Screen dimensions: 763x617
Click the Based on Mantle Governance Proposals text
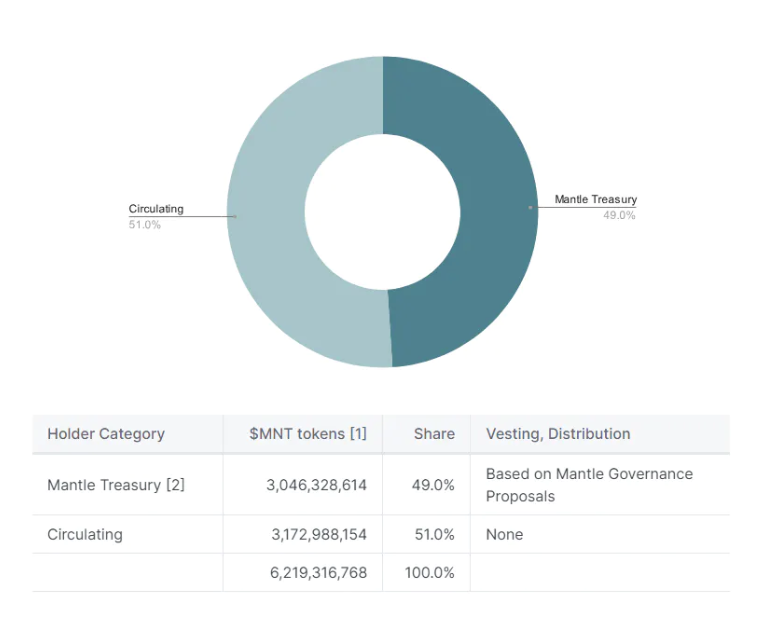pyautogui.click(x=589, y=485)
